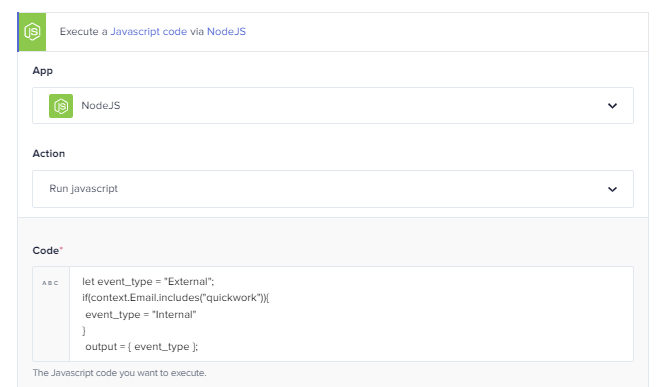Click the NodeJS logo inside App dropdown
The height and width of the screenshot is (387, 661).
coord(61,106)
